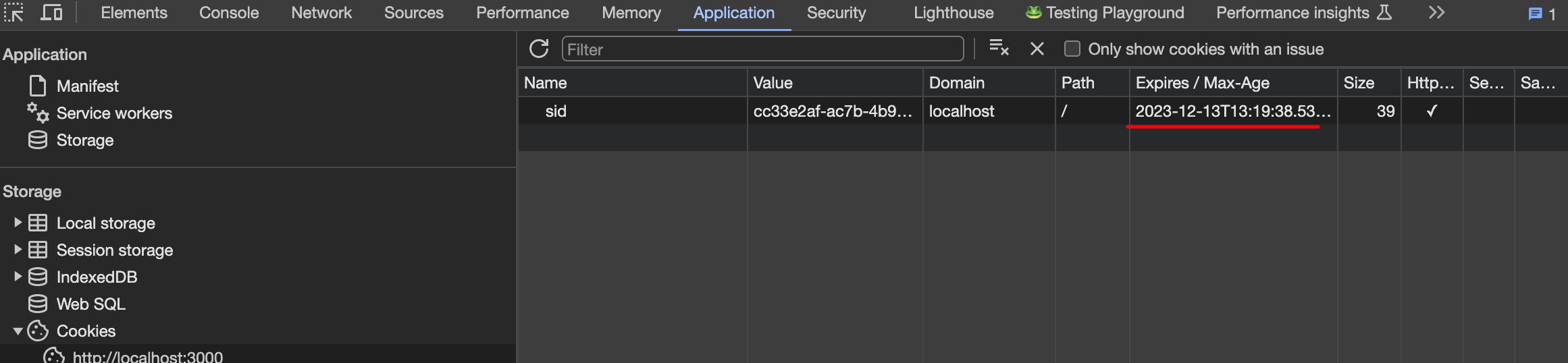Expand the IndexedDB tree
This screenshot has width=1568, height=363.
point(18,276)
